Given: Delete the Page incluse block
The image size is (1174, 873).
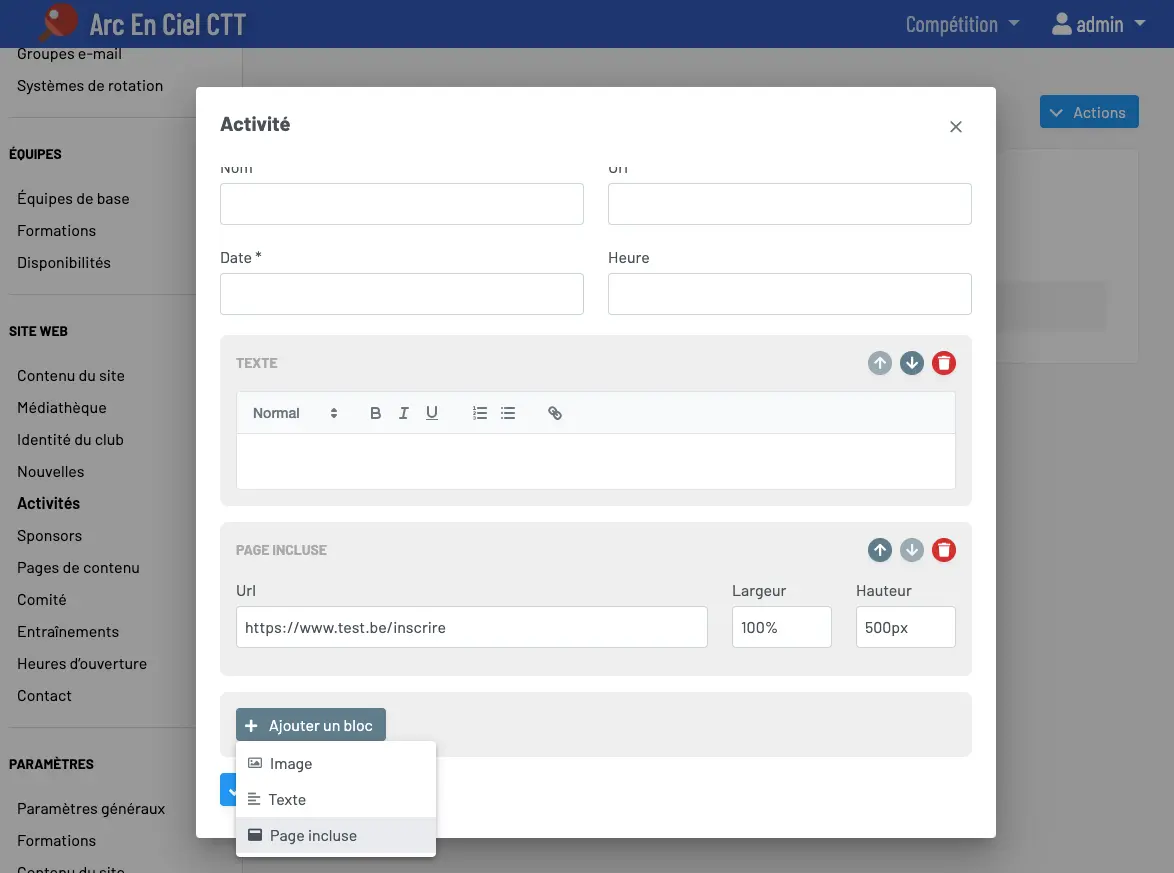Looking at the screenshot, I should pos(943,550).
